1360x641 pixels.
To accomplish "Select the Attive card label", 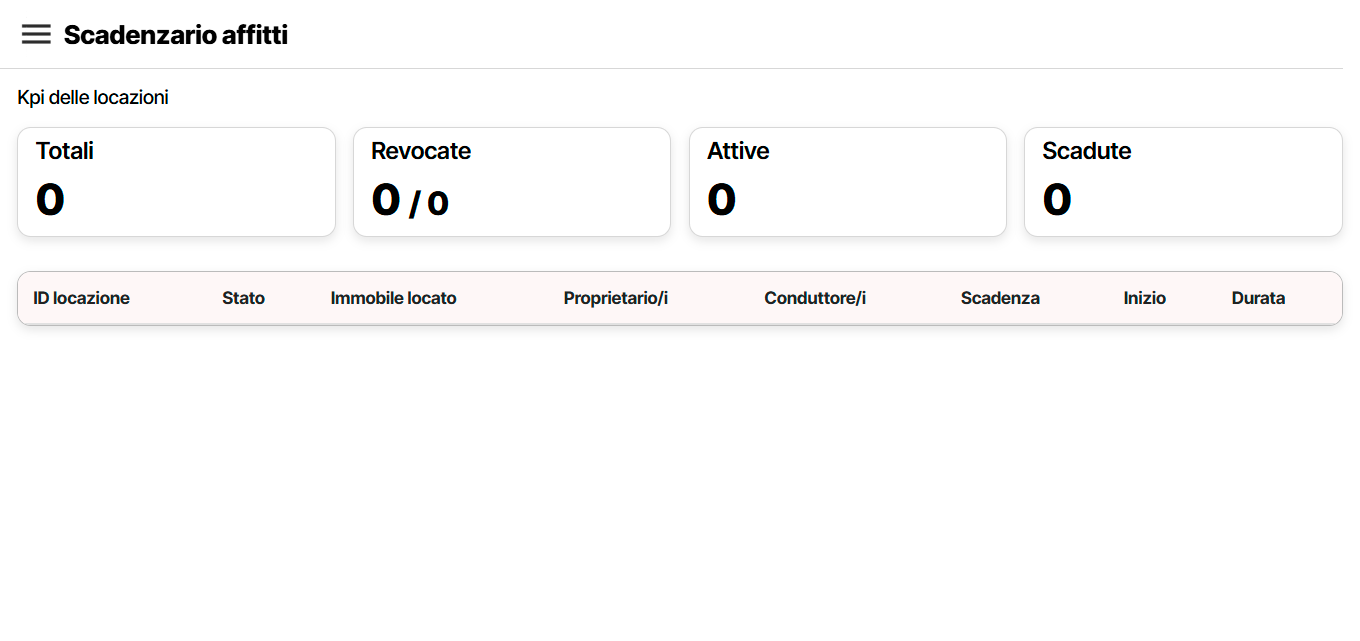I will [x=738, y=151].
